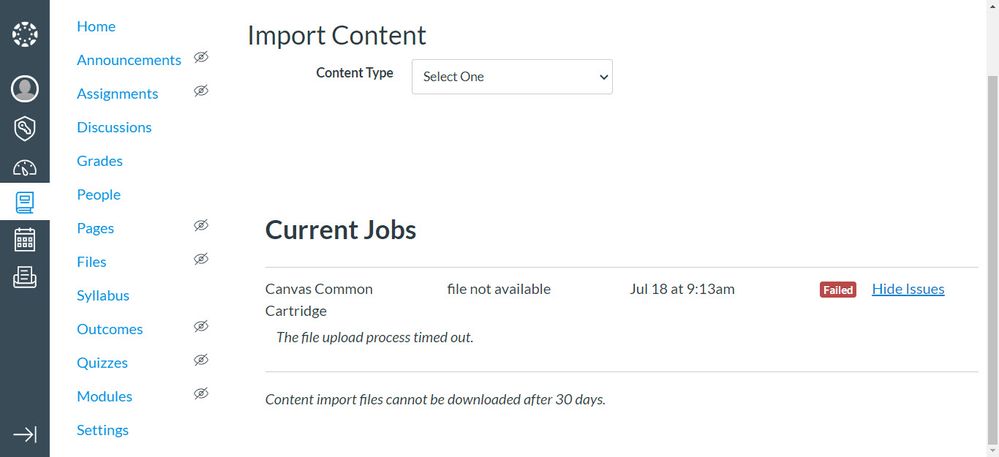Open the Courses book icon
The height and width of the screenshot is (457, 999).
(x=24, y=203)
